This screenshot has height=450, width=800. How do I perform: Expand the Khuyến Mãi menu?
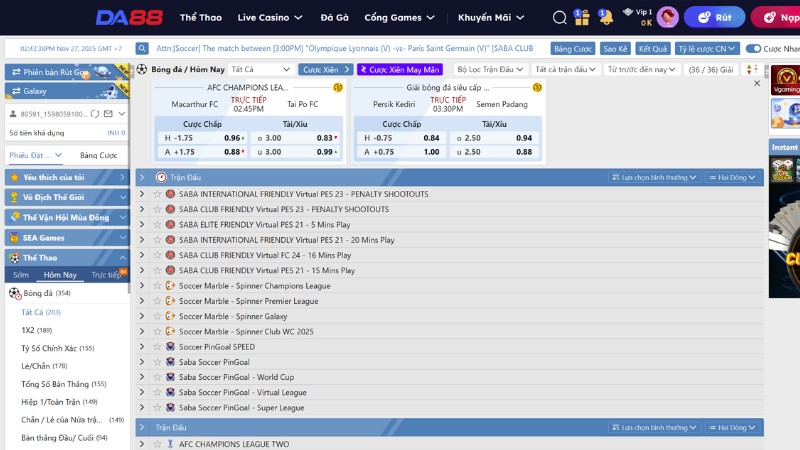[491, 18]
